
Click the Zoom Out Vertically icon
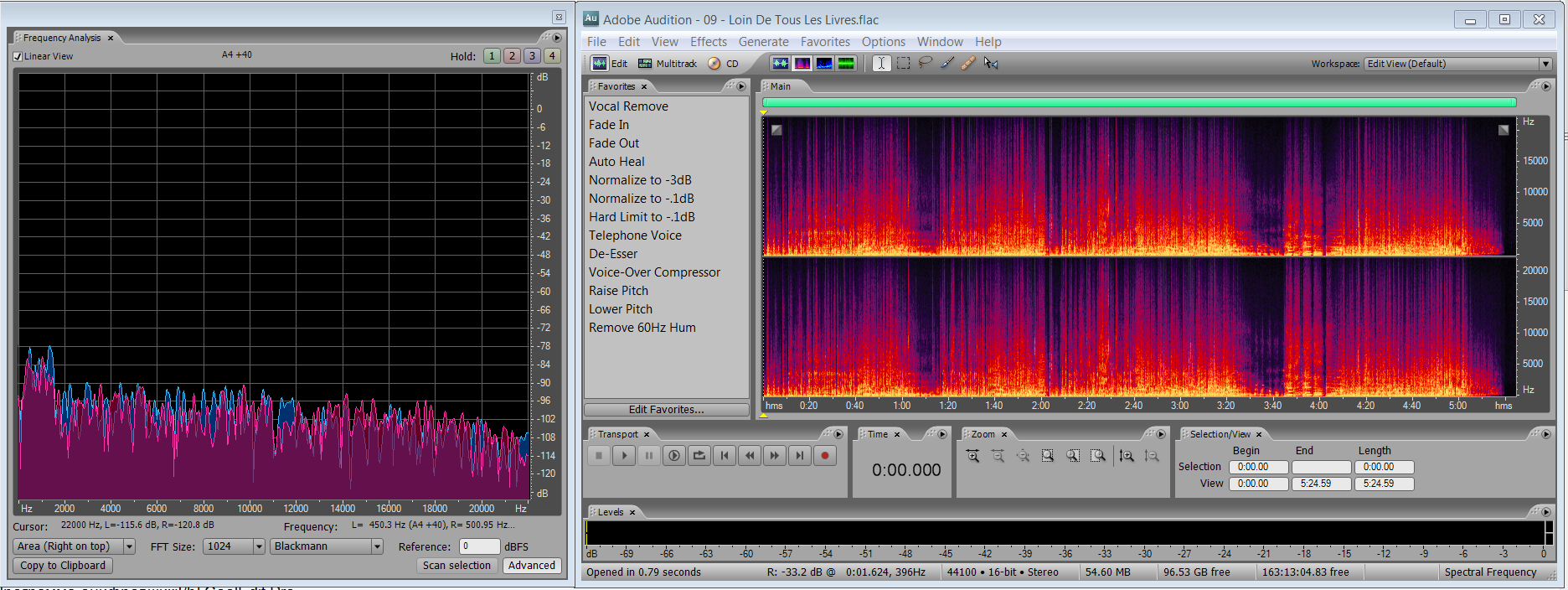(1152, 456)
